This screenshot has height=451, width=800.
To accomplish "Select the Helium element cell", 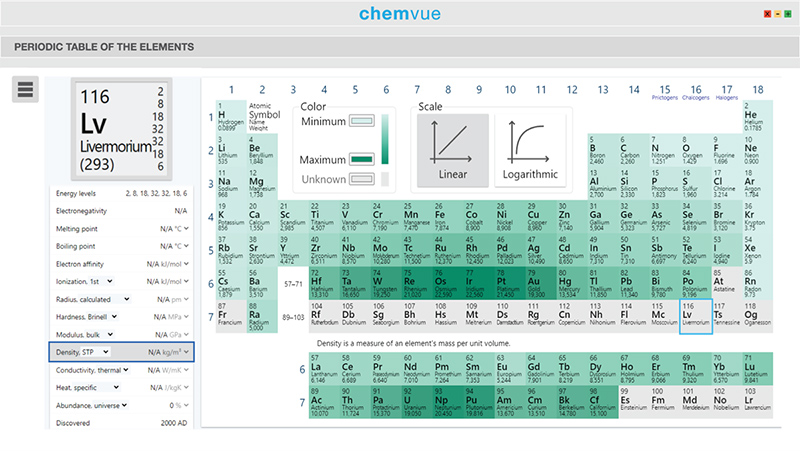I will (758, 117).
